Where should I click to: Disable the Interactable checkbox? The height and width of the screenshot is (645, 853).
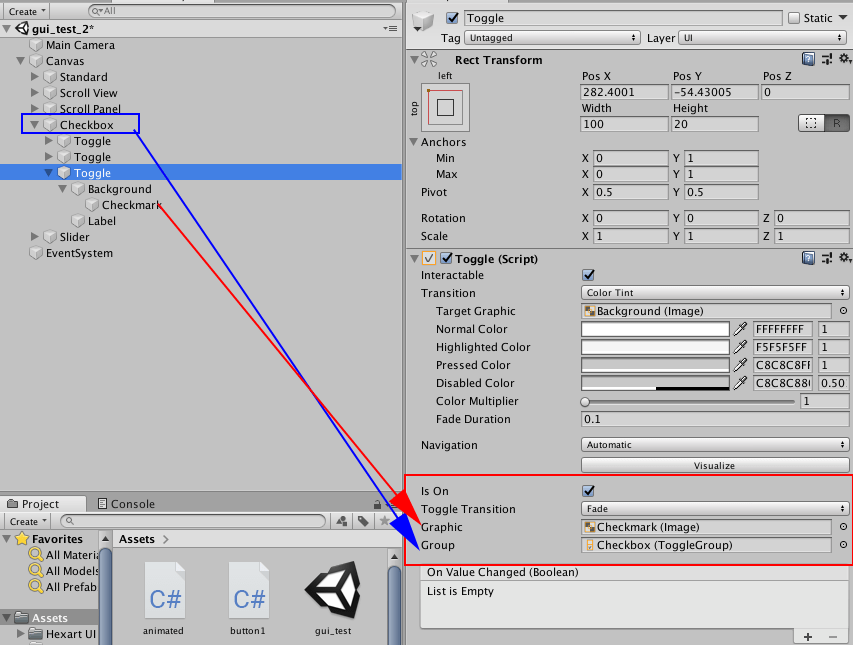tap(588, 276)
